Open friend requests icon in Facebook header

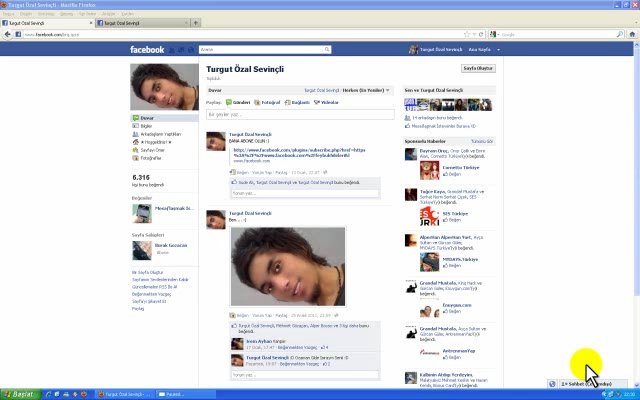point(172,50)
